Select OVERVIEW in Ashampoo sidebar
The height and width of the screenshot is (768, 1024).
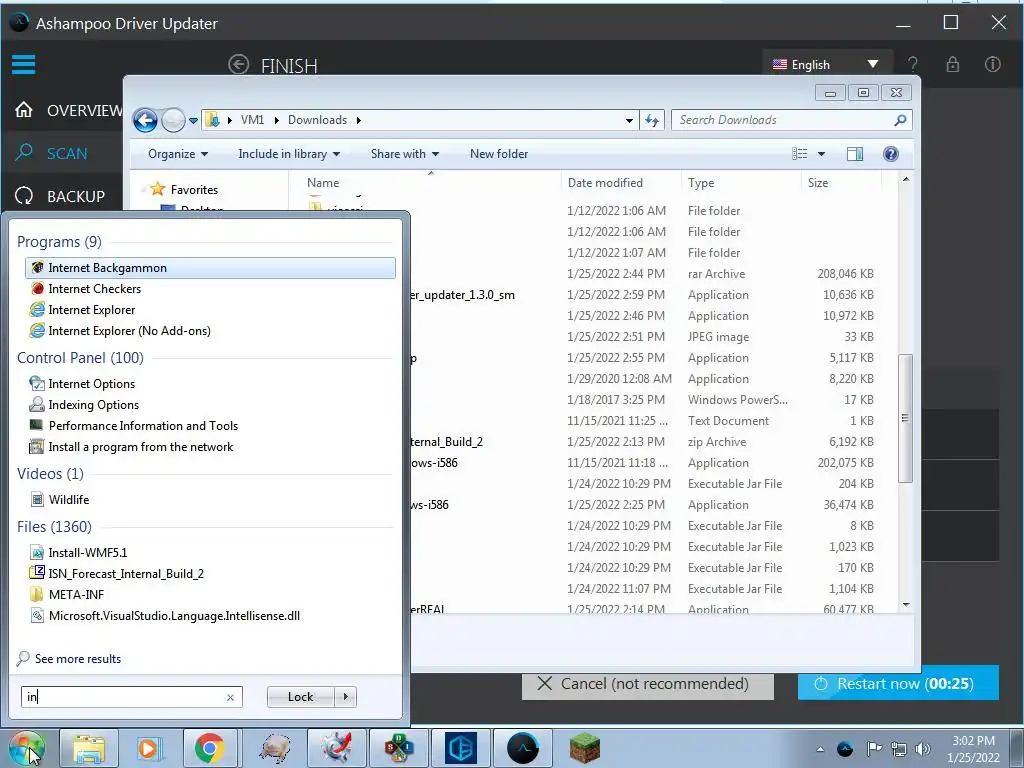(69, 110)
